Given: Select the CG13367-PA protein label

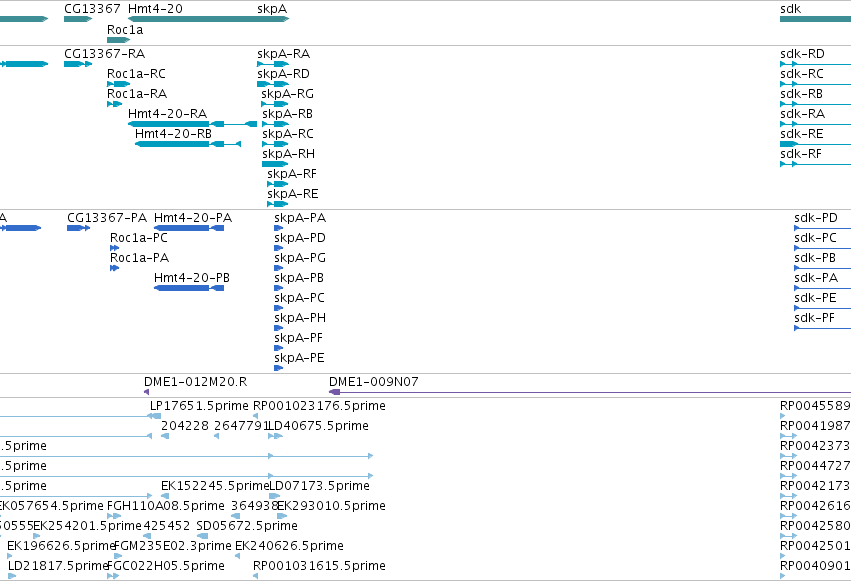Looking at the screenshot, I should pyautogui.click(x=107, y=218).
